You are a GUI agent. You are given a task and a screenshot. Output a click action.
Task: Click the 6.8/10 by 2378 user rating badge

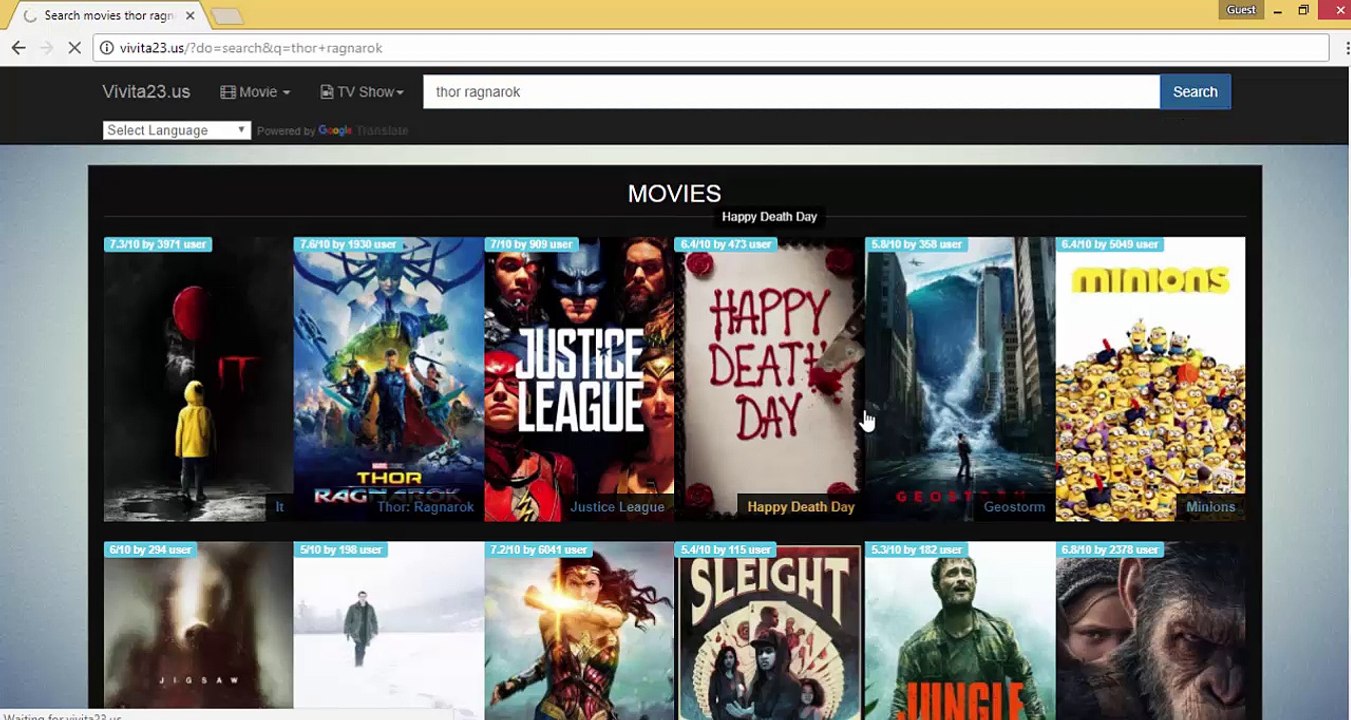(1110, 549)
